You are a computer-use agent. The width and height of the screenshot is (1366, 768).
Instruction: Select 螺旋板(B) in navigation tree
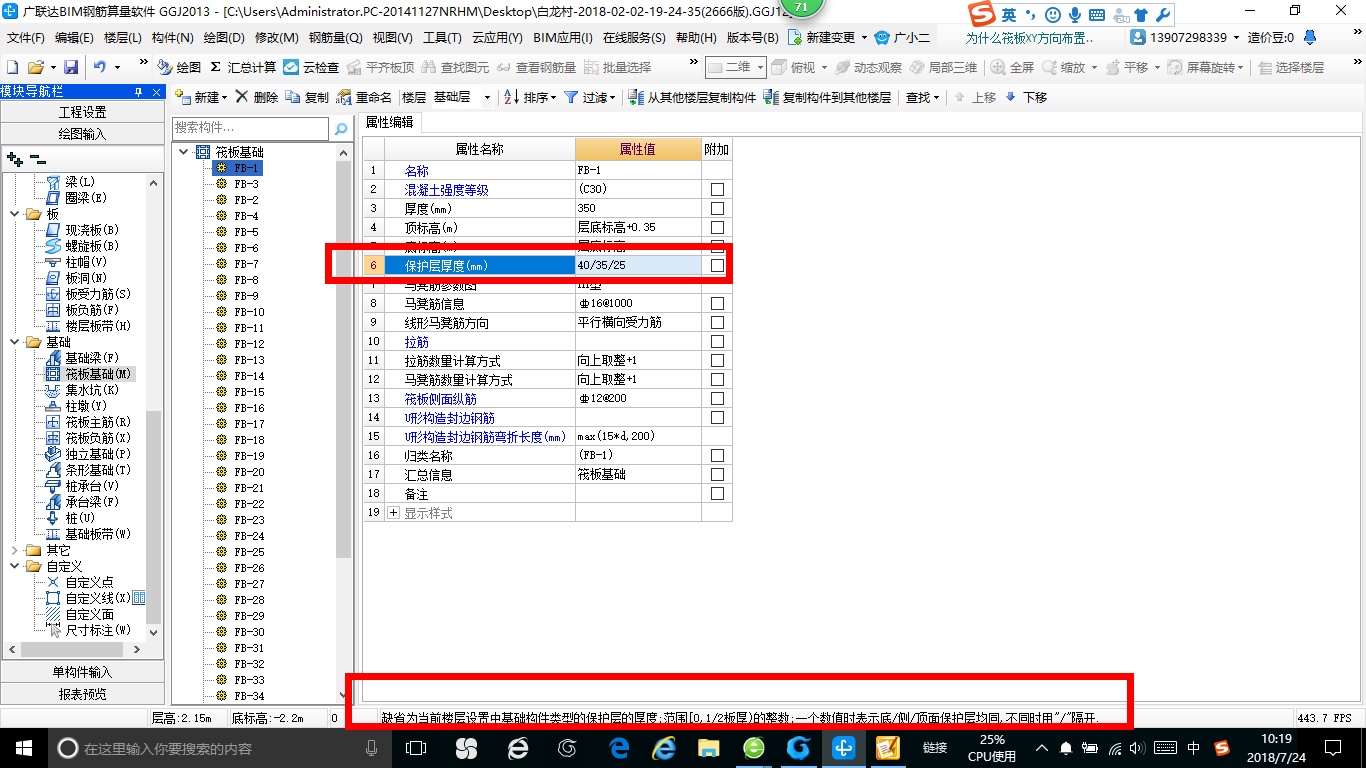[91, 246]
